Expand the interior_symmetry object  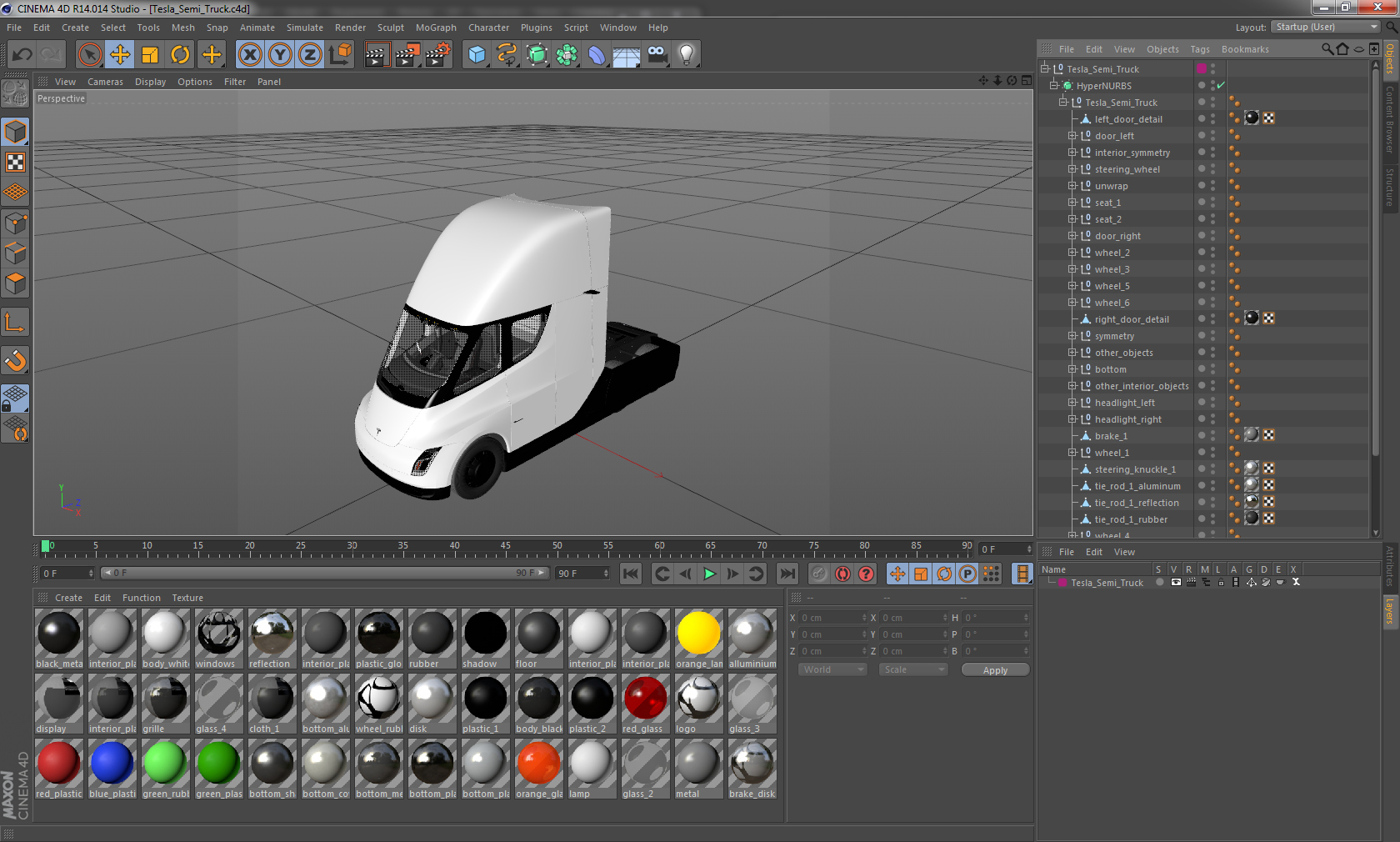click(x=1072, y=153)
